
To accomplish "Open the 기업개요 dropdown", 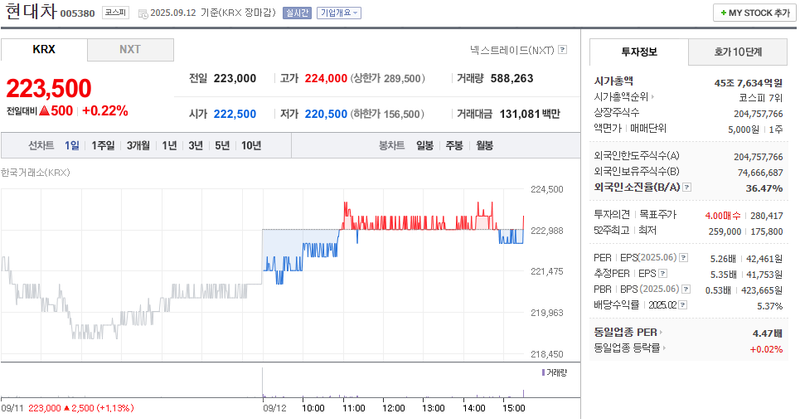I will click(x=339, y=13).
